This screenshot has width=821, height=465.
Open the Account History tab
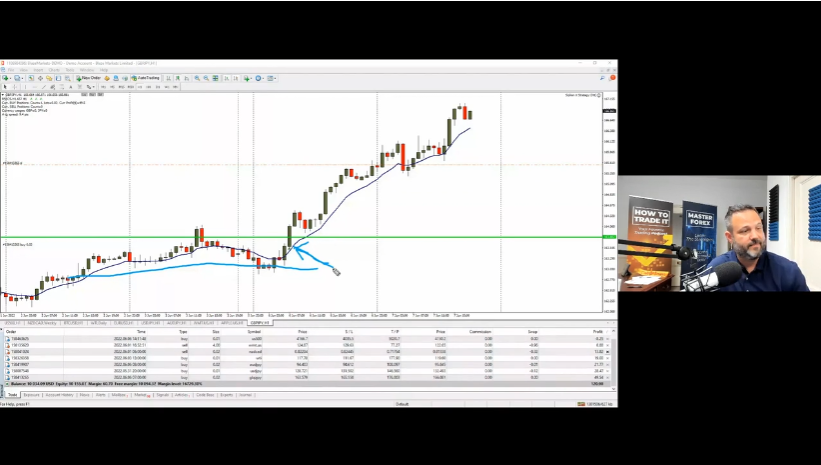(60, 395)
